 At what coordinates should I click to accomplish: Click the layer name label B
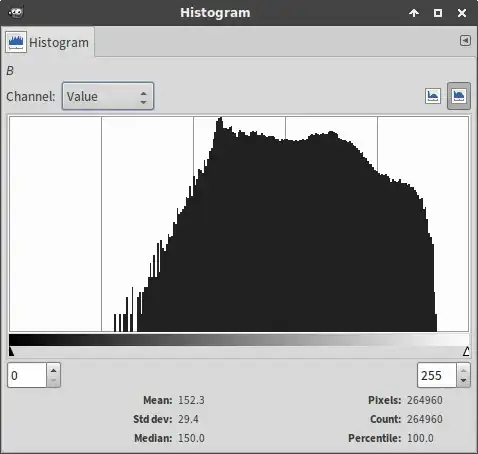[10, 71]
